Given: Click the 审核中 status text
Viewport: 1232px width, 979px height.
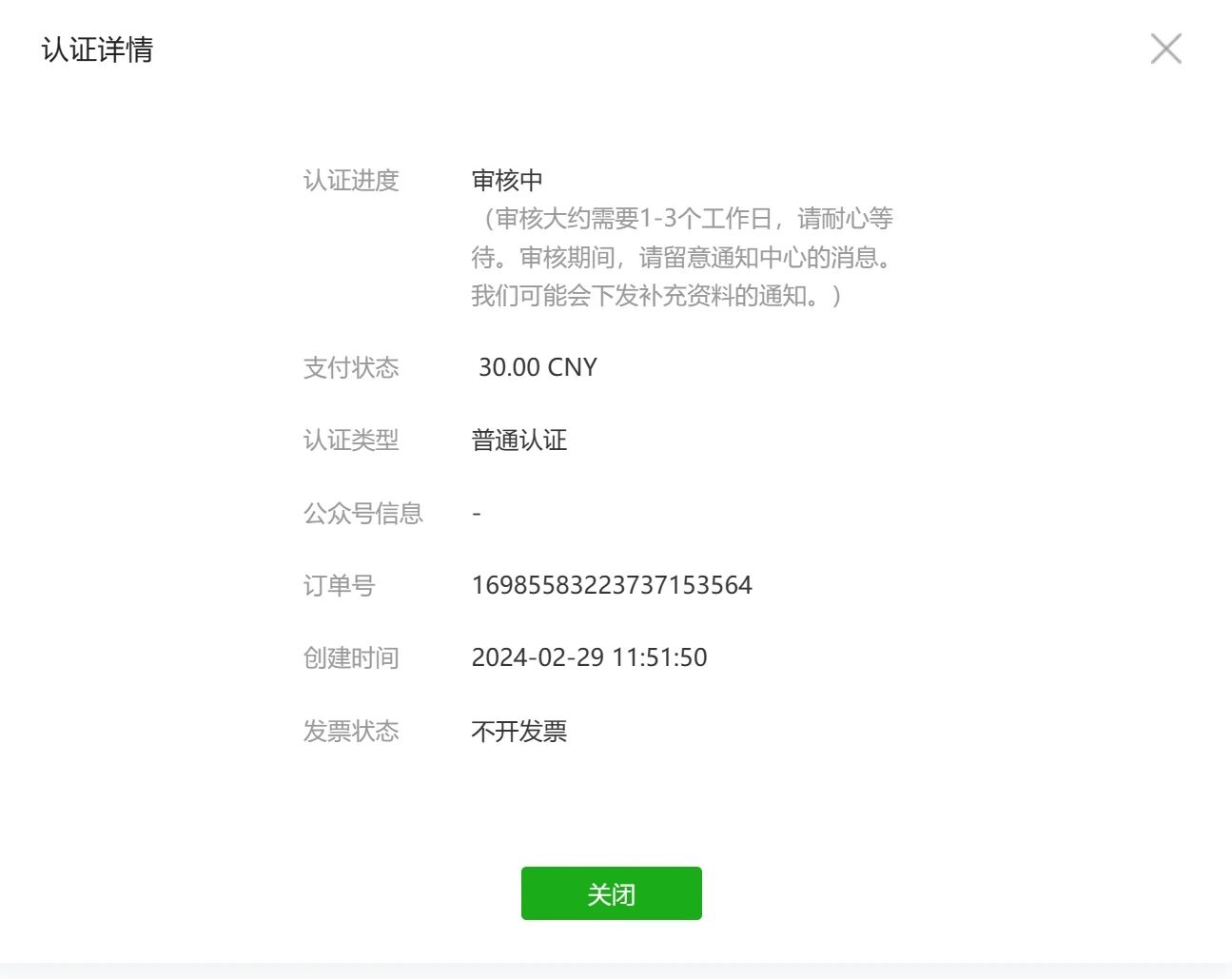Looking at the screenshot, I should pos(507,180).
